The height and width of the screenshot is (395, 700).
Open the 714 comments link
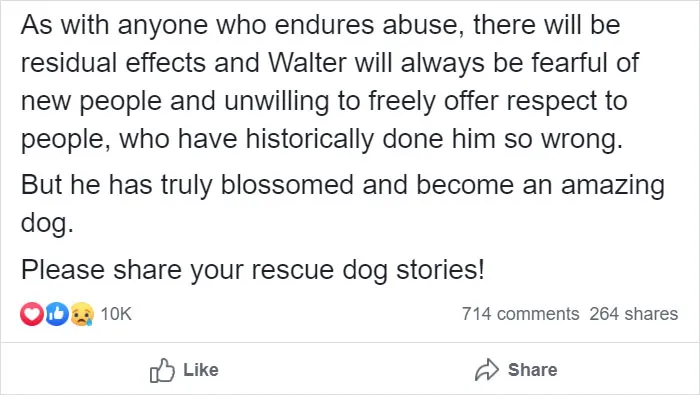521,314
